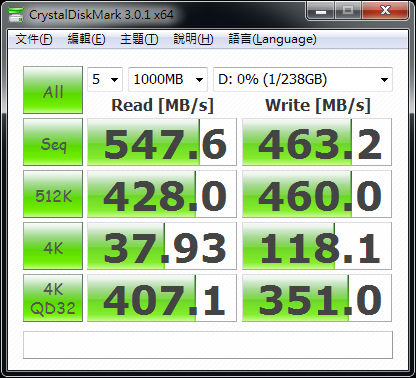Image resolution: width=416 pixels, height=378 pixels.
Task: Click the 512K write result 460.0
Action: pyautogui.click(x=317, y=194)
